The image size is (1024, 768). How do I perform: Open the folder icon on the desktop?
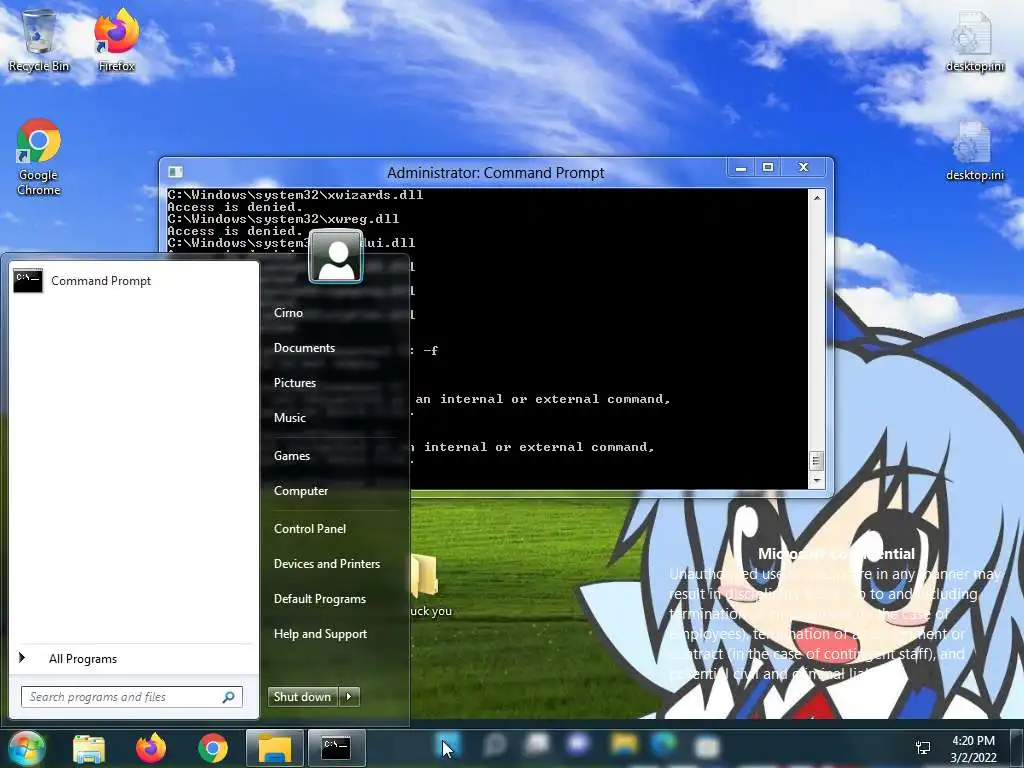426,575
